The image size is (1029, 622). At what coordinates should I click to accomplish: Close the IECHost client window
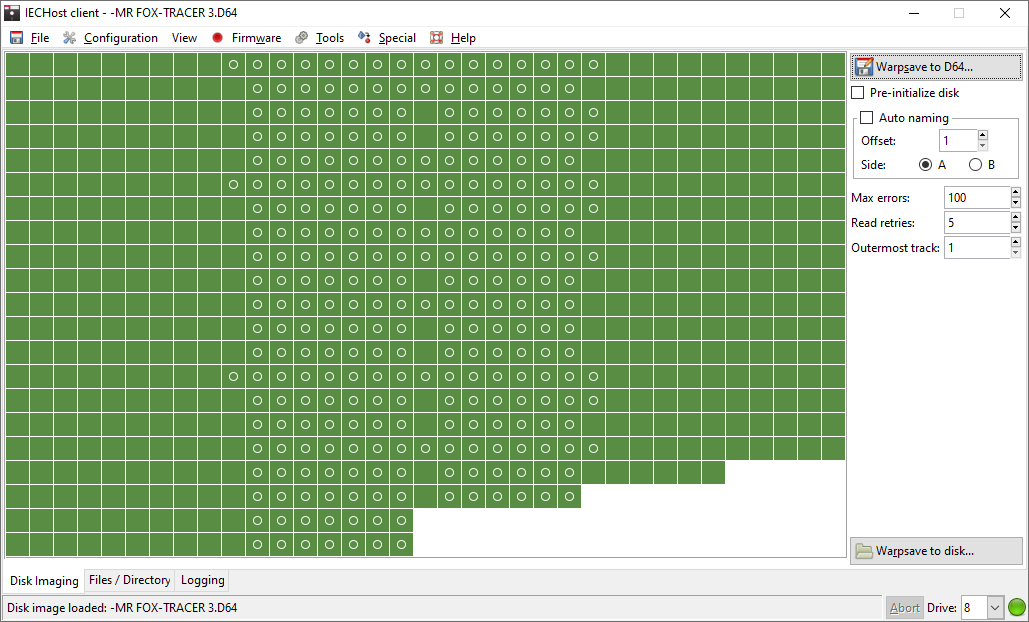point(1005,13)
